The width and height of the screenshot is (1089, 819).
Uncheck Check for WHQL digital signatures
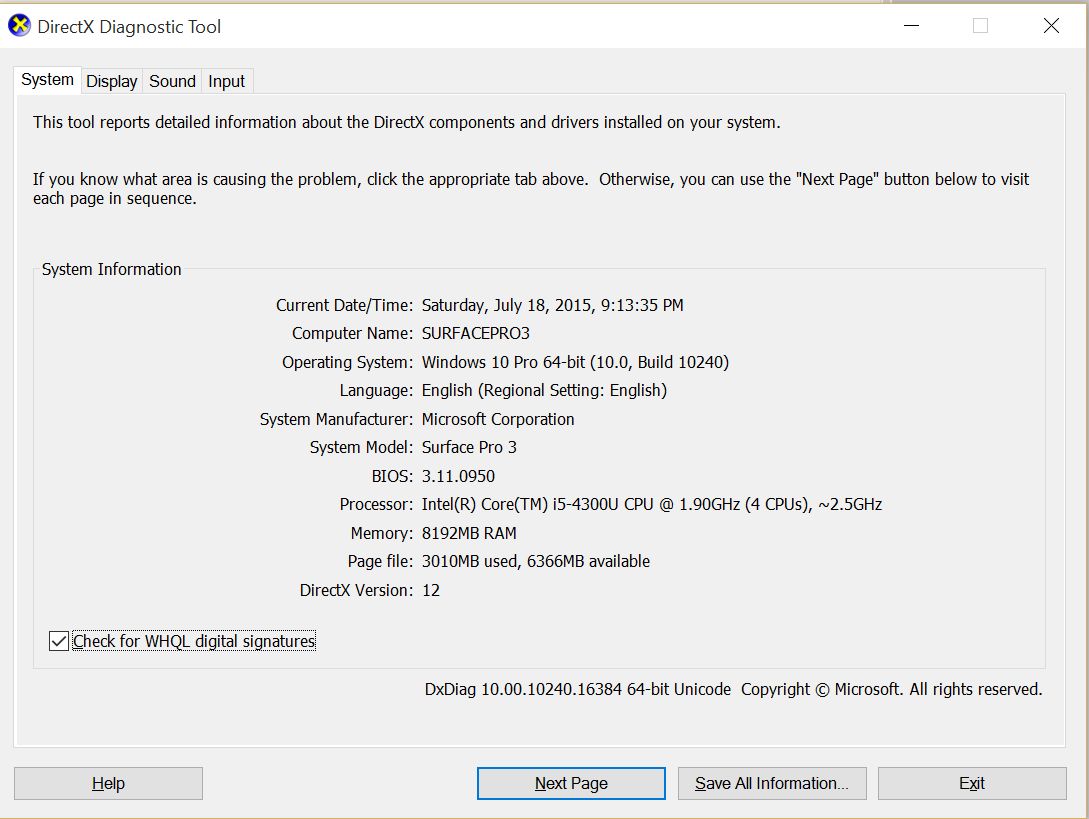[x=59, y=641]
